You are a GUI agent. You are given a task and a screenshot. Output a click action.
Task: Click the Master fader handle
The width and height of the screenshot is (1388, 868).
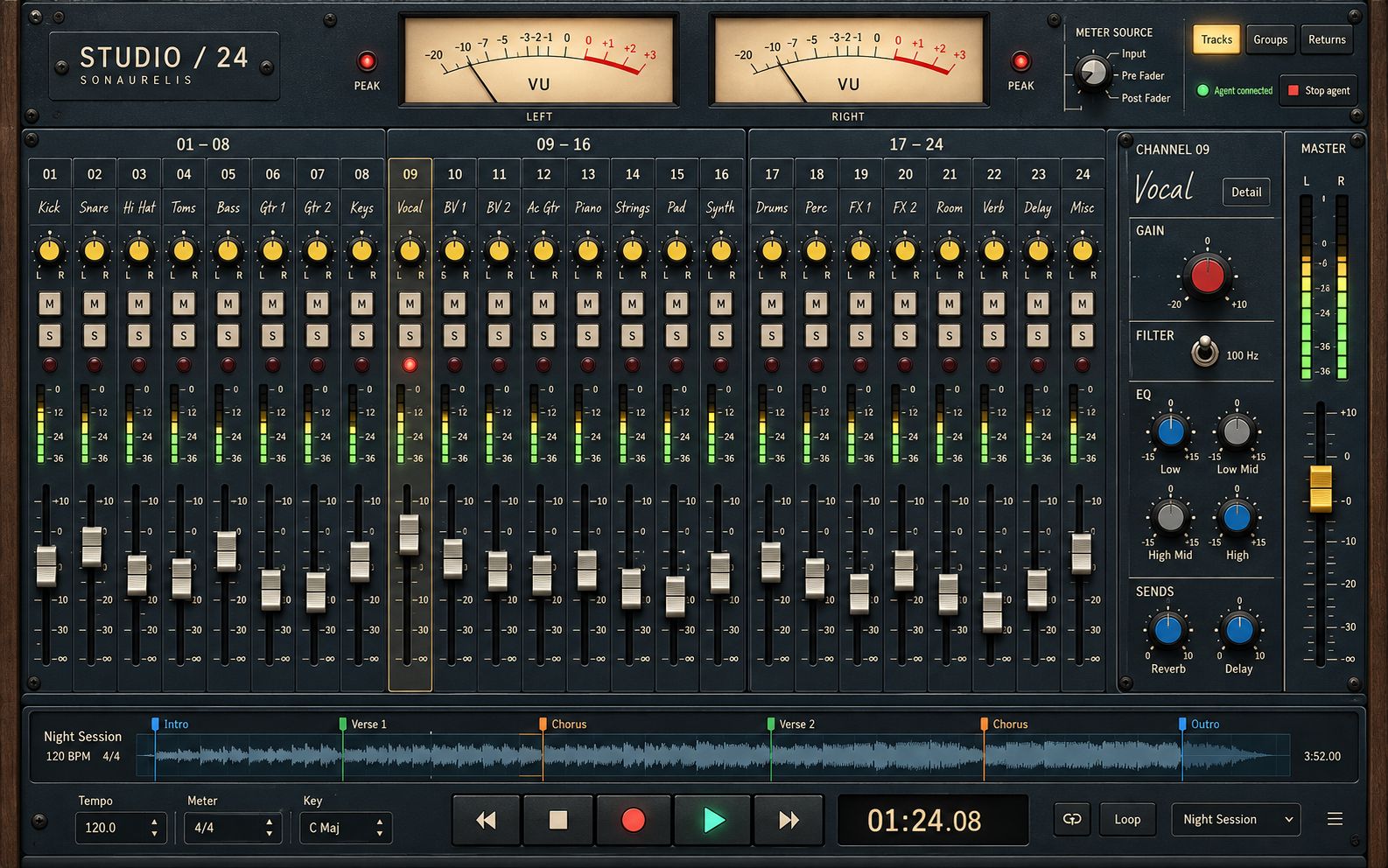pyautogui.click(x=1320, y=489)
